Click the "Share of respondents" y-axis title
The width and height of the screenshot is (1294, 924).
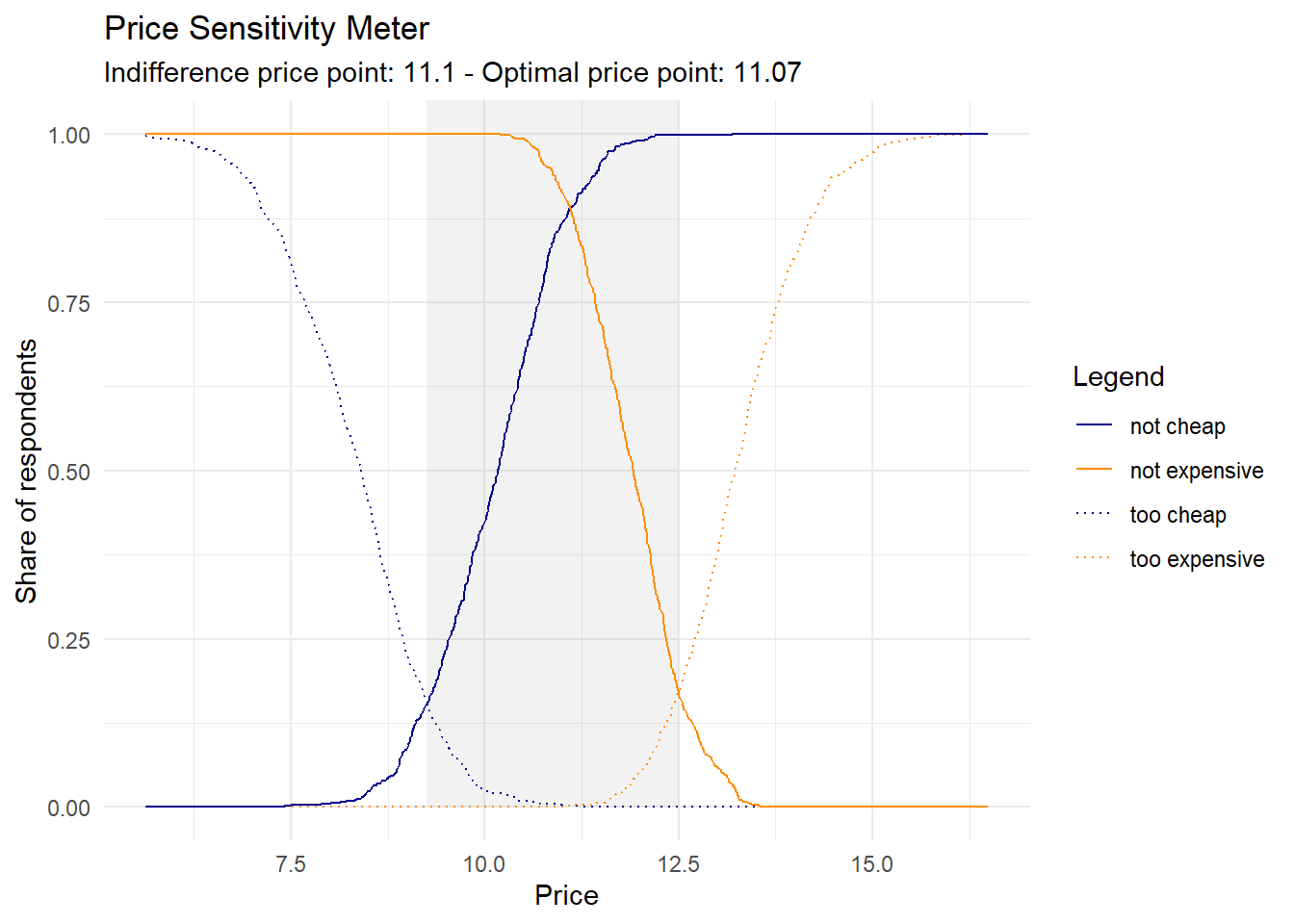click(x=27, y=471)
